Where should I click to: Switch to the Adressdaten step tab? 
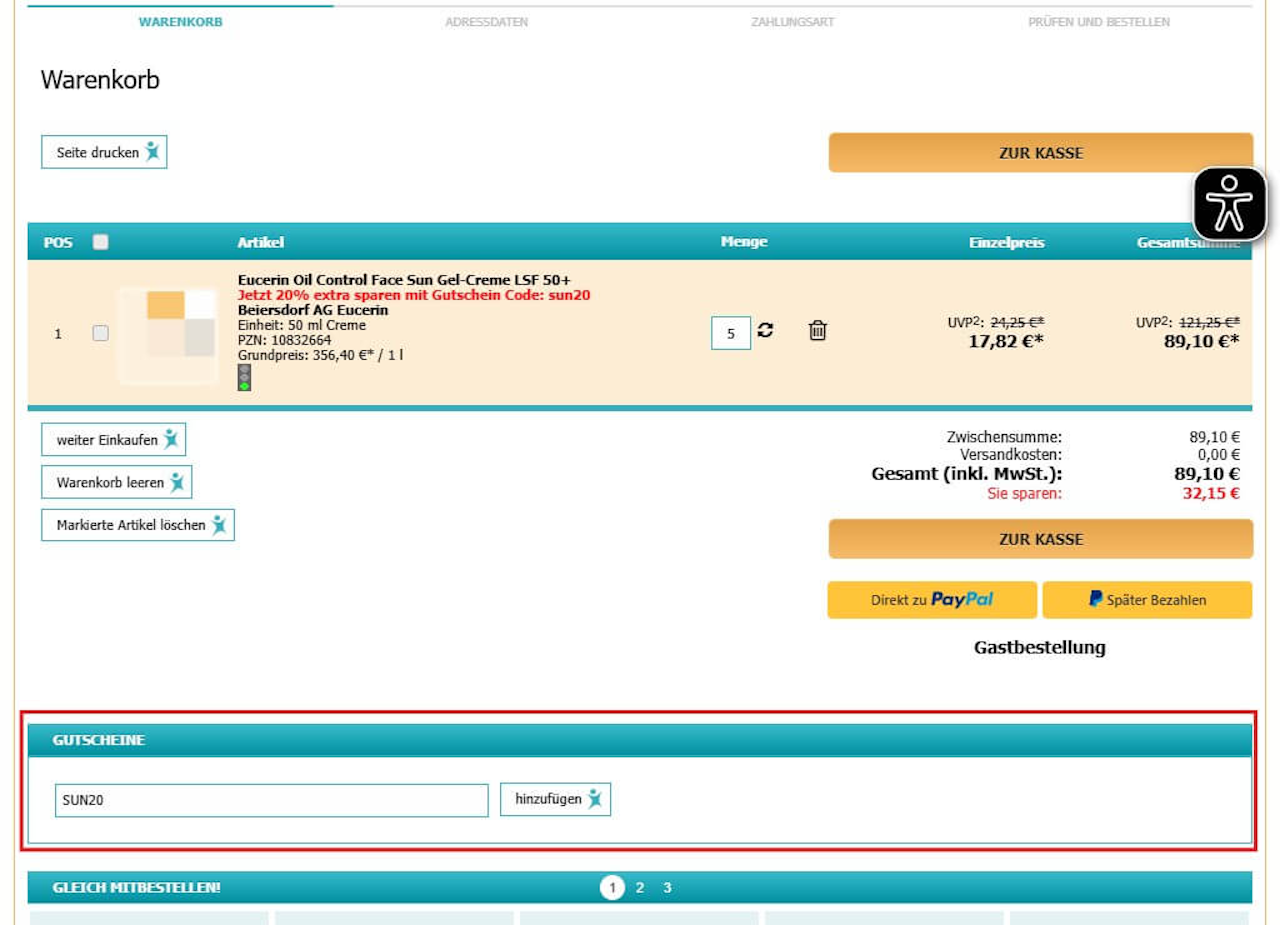coord(487,22)
